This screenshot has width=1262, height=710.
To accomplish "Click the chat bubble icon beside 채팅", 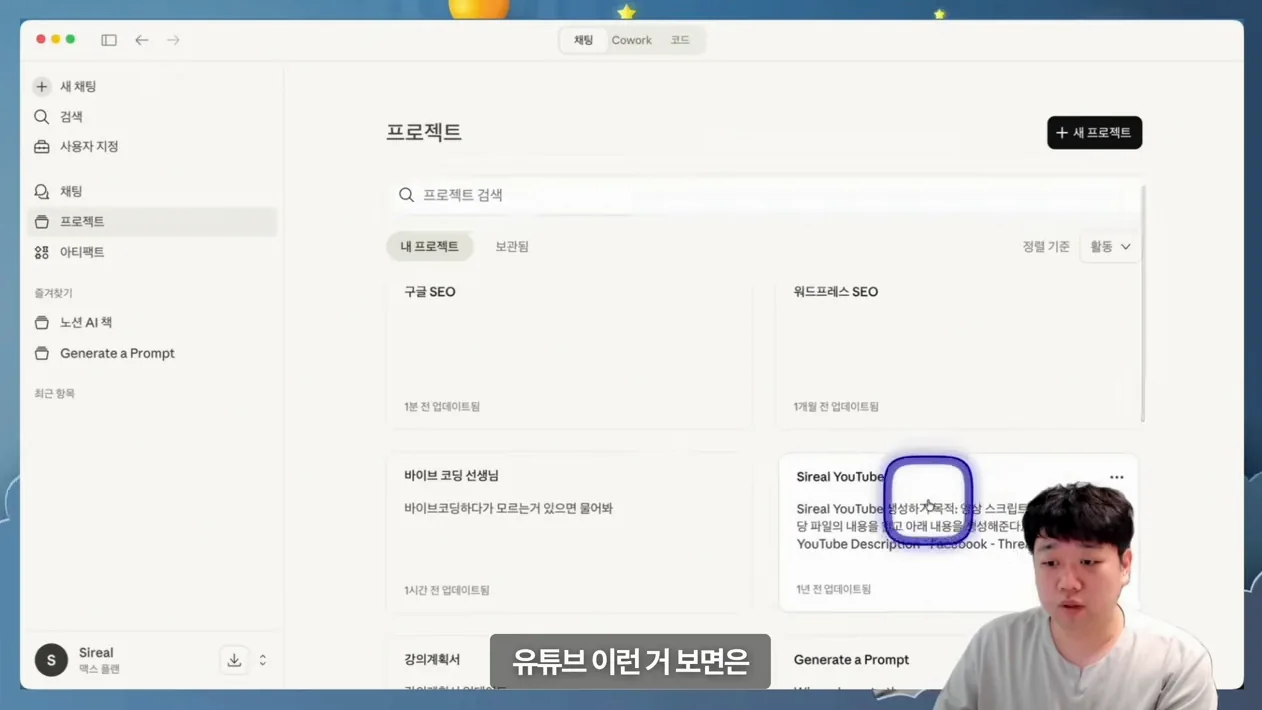I will pyautogui.click(x=42, y=191).
